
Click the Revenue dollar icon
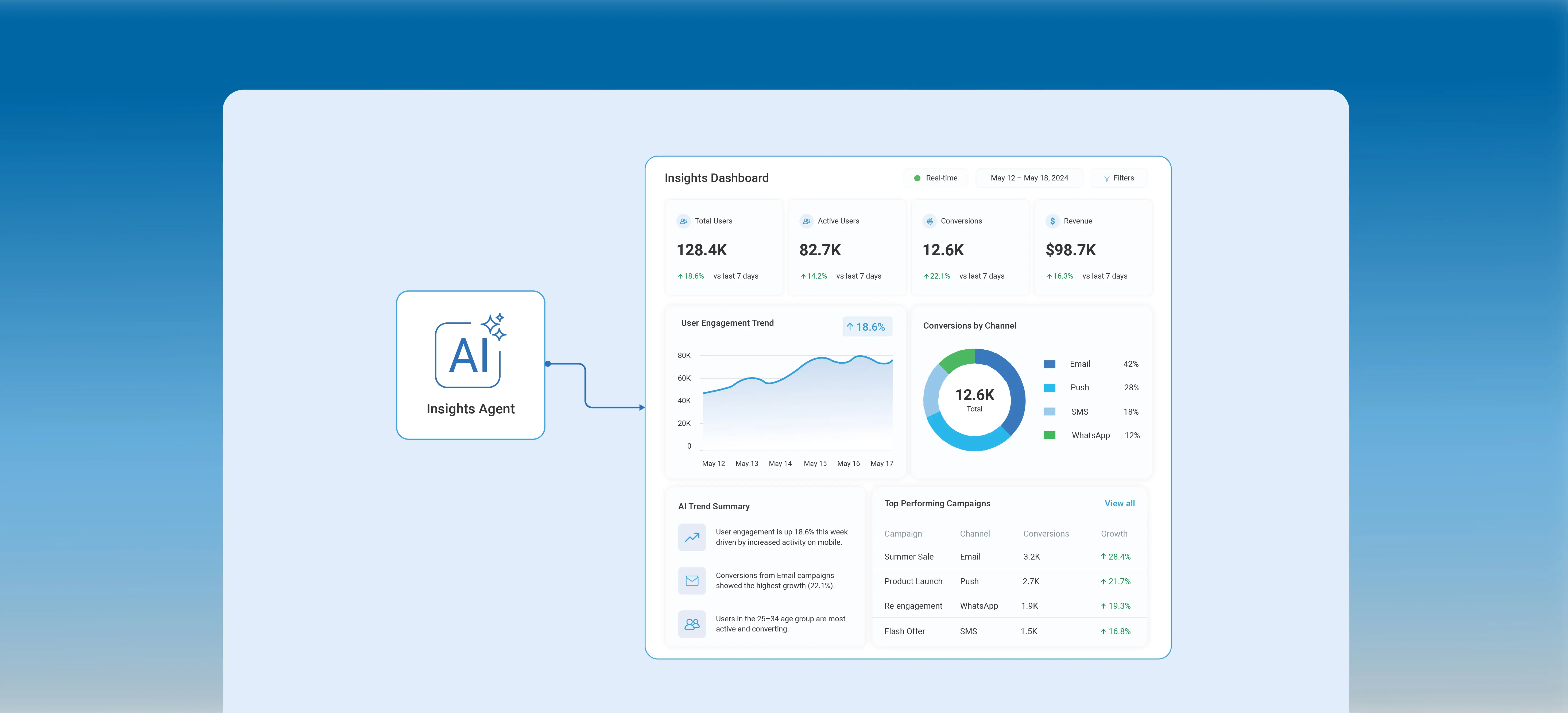pyautogui.click(x=1052, y=221)
